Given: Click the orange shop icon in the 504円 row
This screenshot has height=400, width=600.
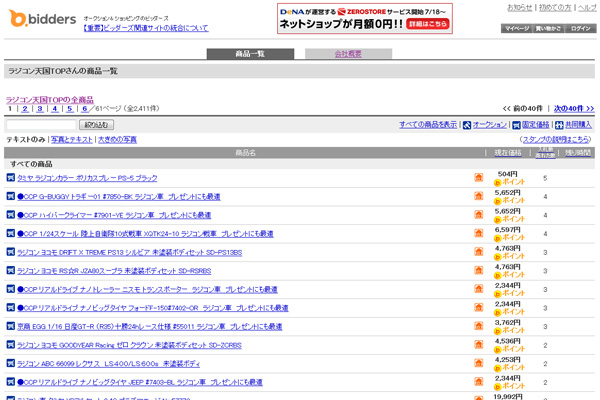Looking at the screenshot, I should pos(479,178).
